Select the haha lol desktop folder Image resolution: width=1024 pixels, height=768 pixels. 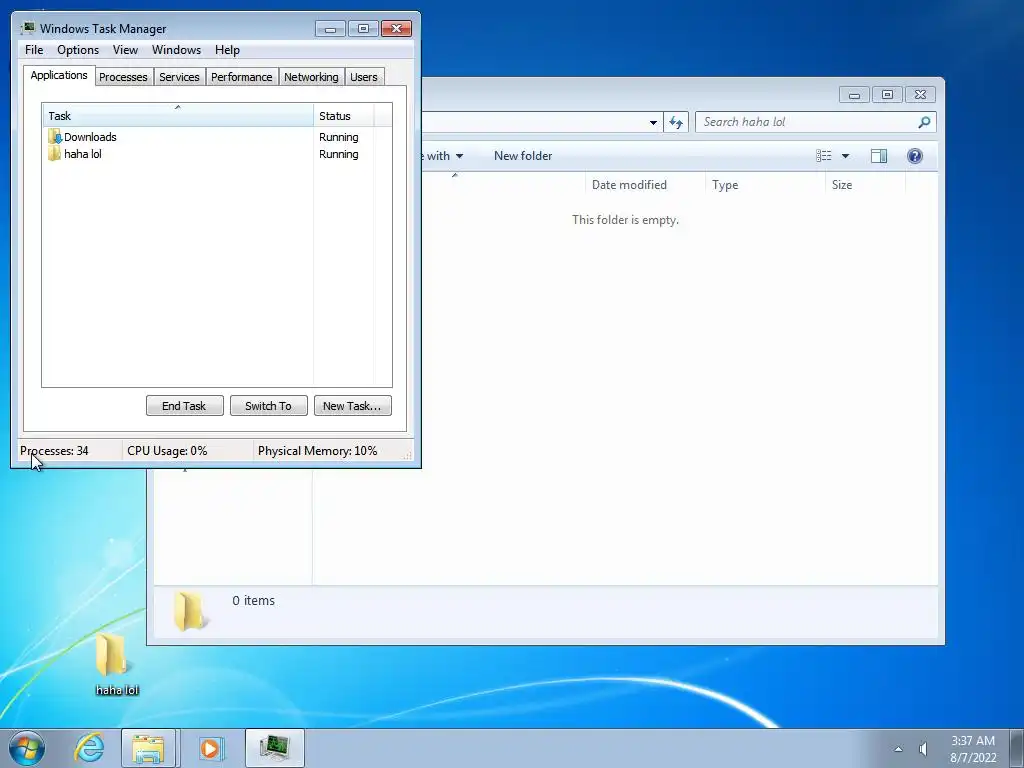click(x=117, y=664)
